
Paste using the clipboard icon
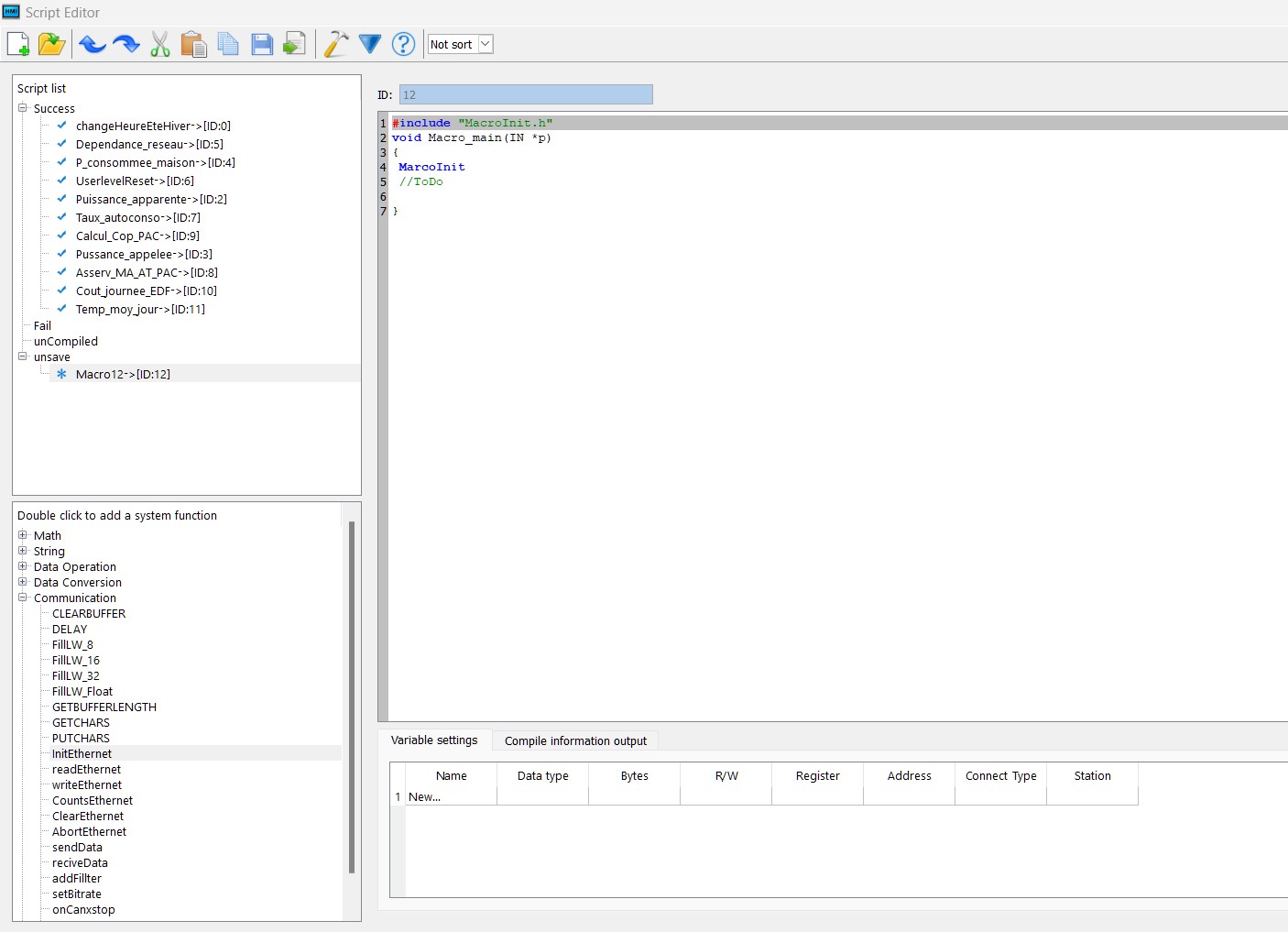tap(193, 44)
